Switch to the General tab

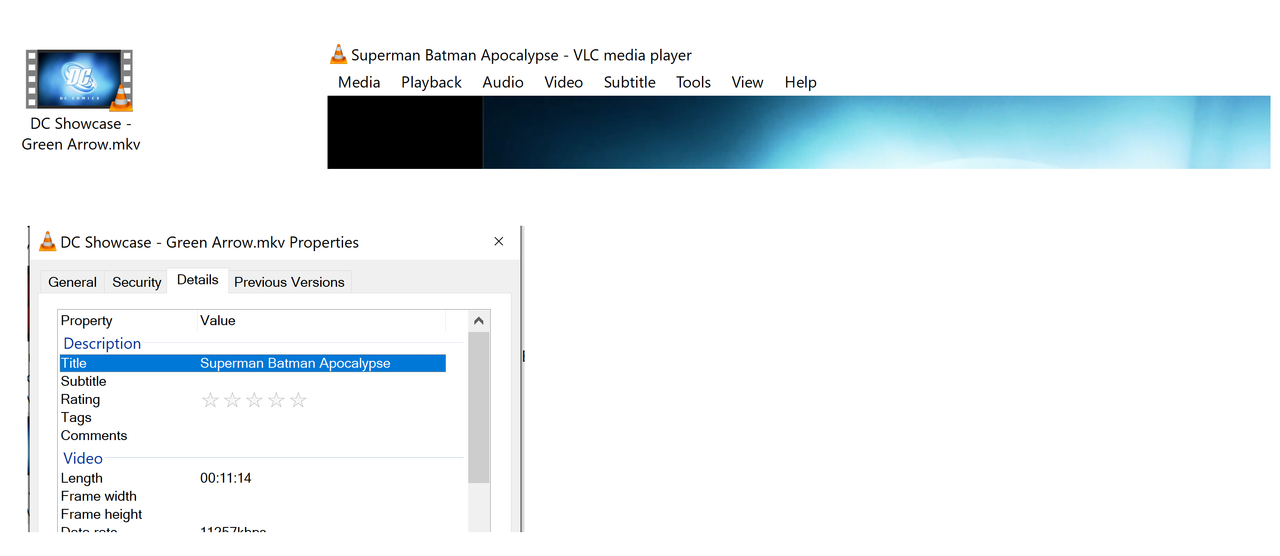(x=72, y=282)
